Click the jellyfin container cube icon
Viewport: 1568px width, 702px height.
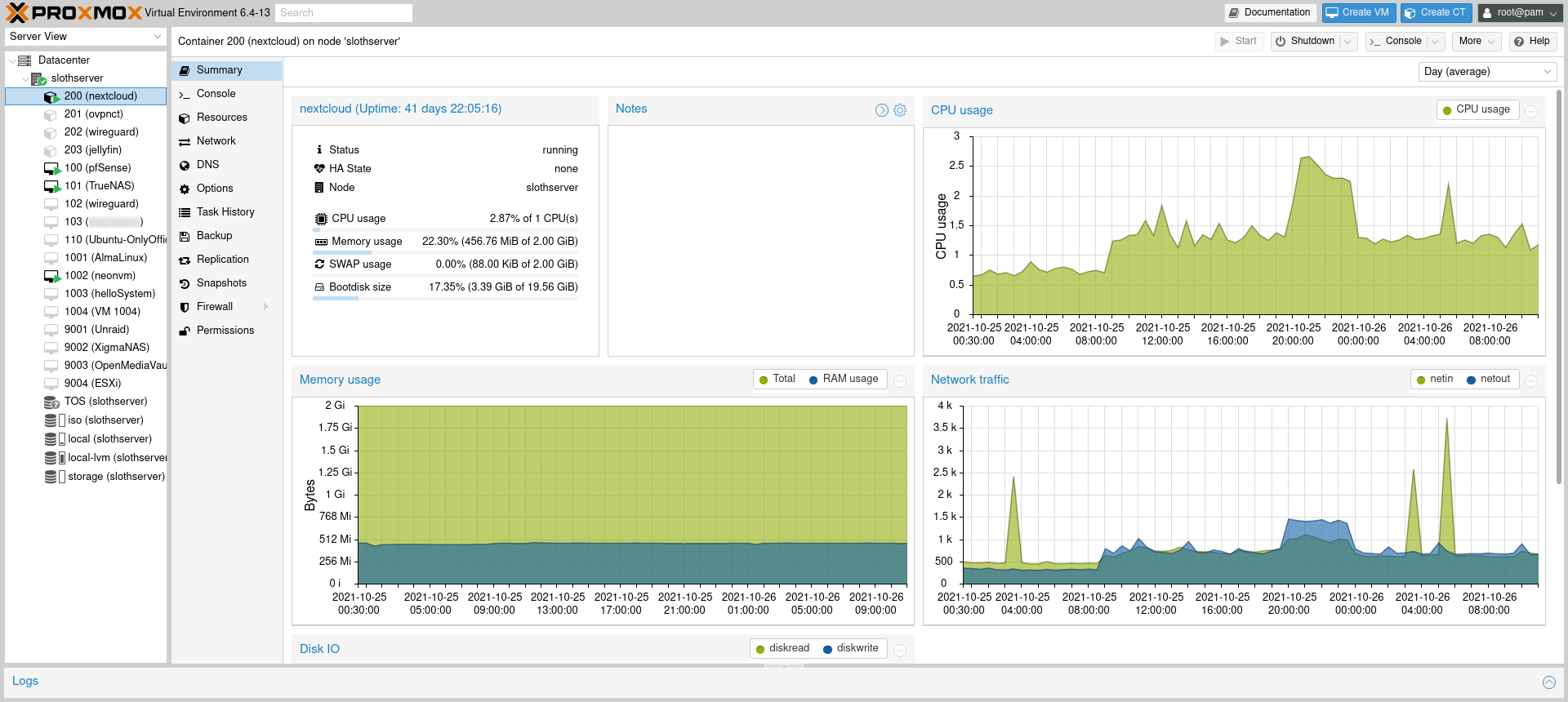coord(51,150)
